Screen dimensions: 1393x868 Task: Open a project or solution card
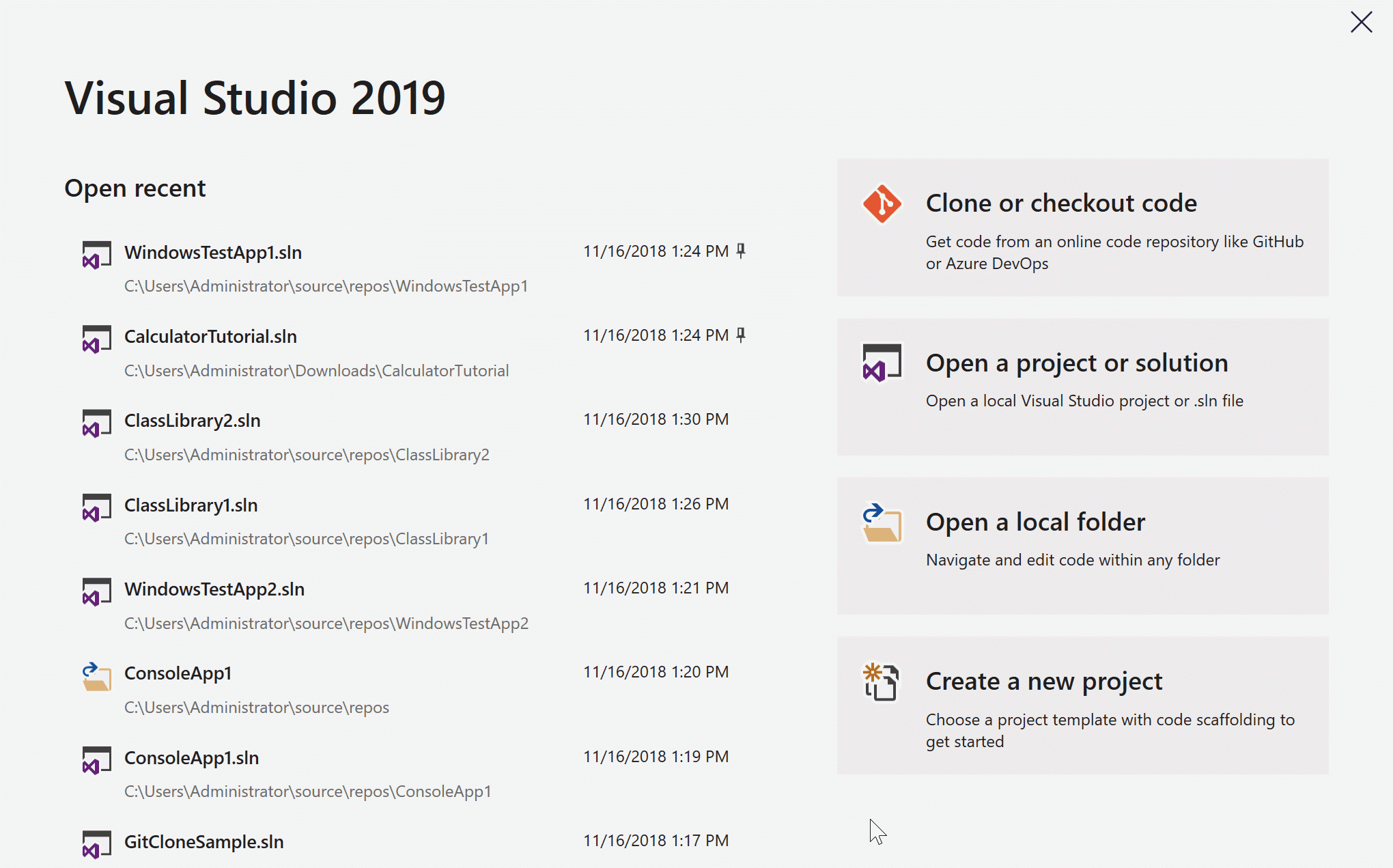click(x=1082, y=387)
